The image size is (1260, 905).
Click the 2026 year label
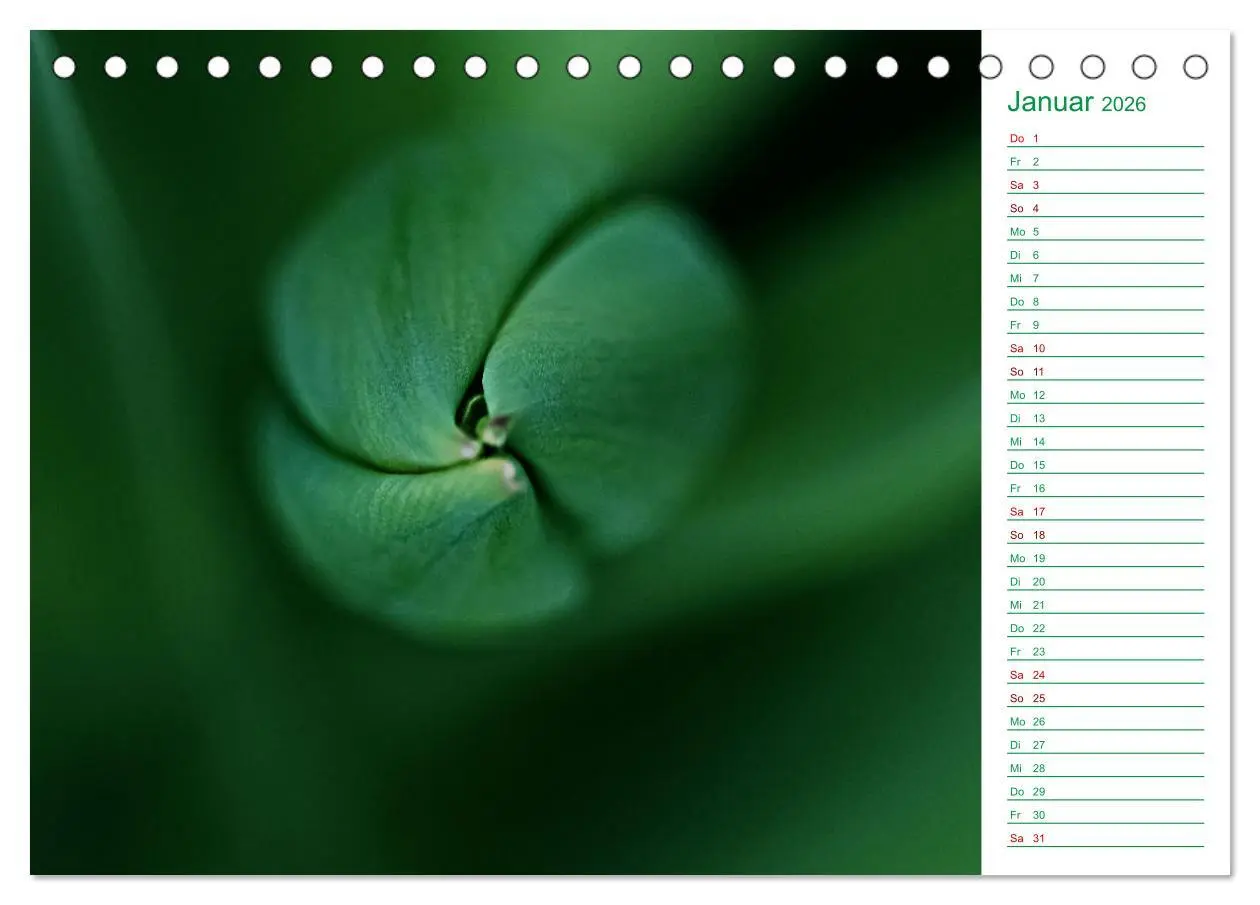point(1124,104)
